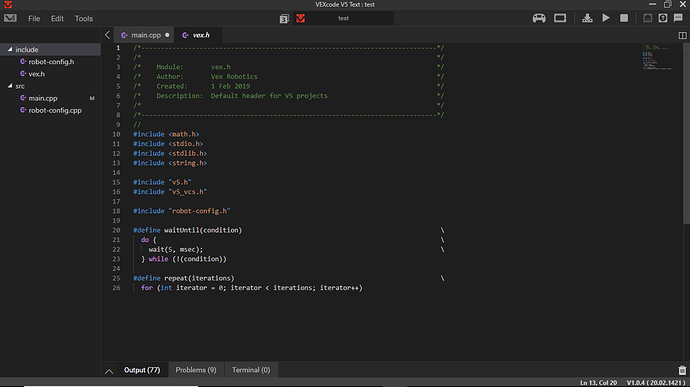This screenshot has height=387, width=690.
Task: Click '#define waitUntil(condition)' line
Action: (x=187, y=230)
